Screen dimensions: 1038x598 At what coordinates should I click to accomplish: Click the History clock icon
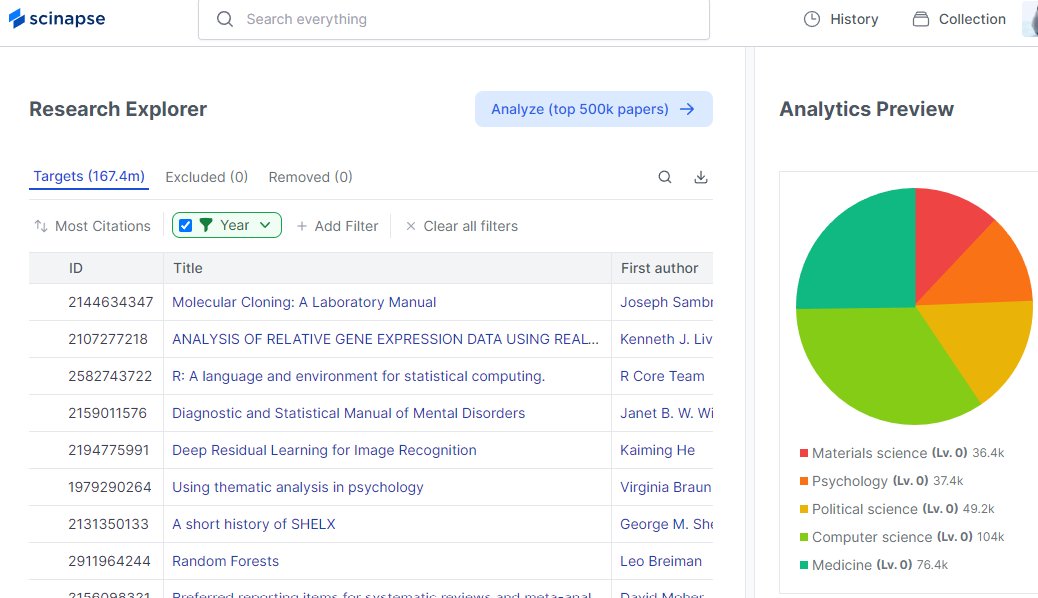[x=812, y=19]
